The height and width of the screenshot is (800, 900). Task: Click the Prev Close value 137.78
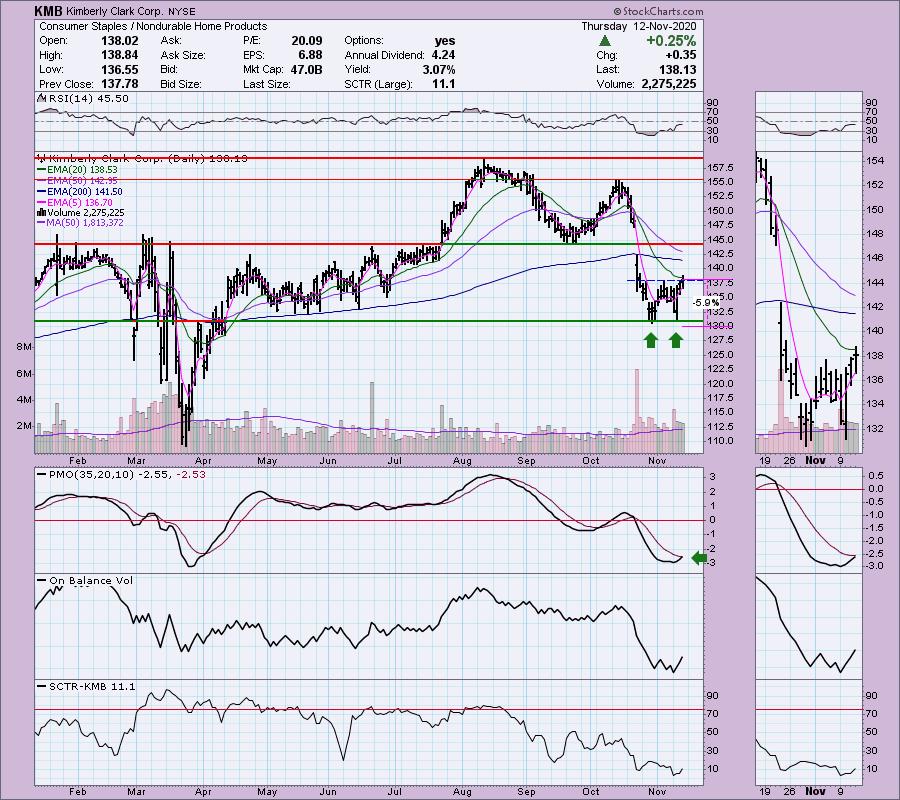[120, 84]
